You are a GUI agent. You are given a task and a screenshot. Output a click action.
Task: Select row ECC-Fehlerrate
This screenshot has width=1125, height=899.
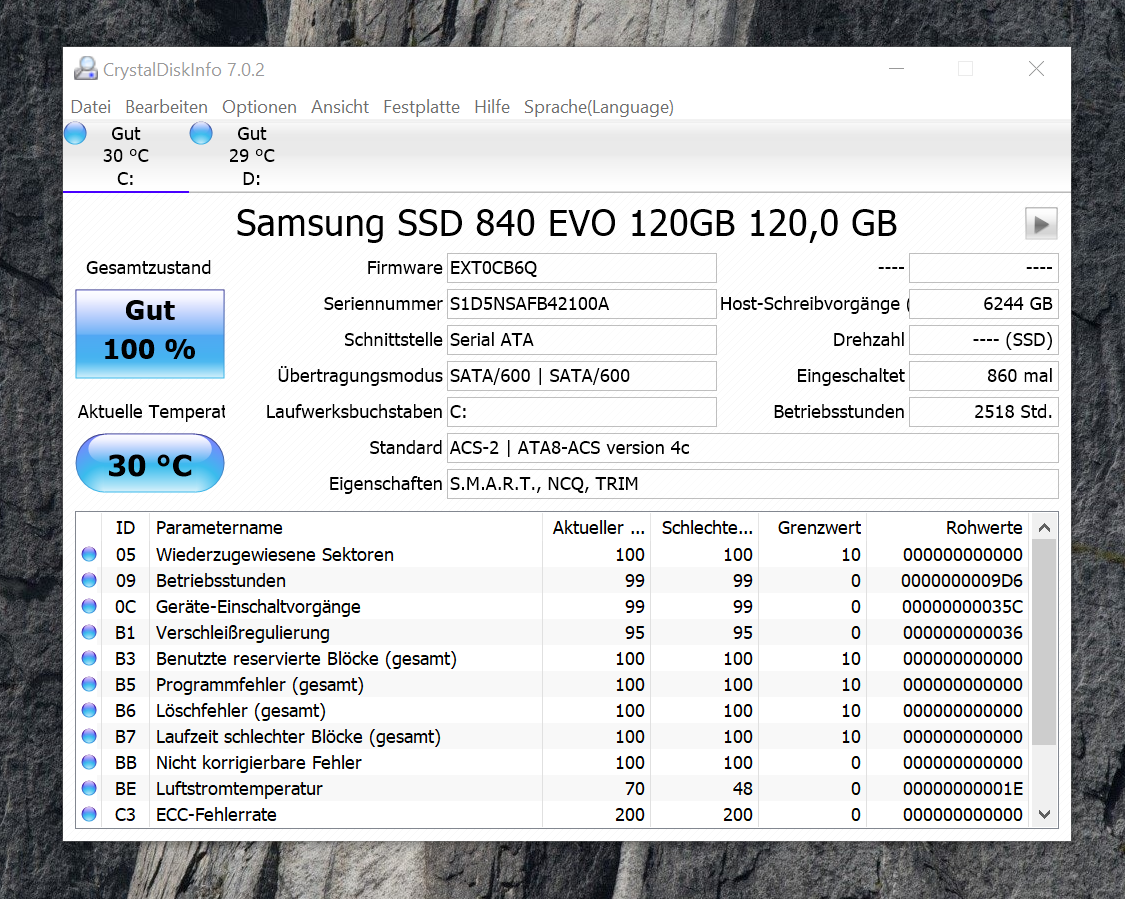[x=553, y=814]
